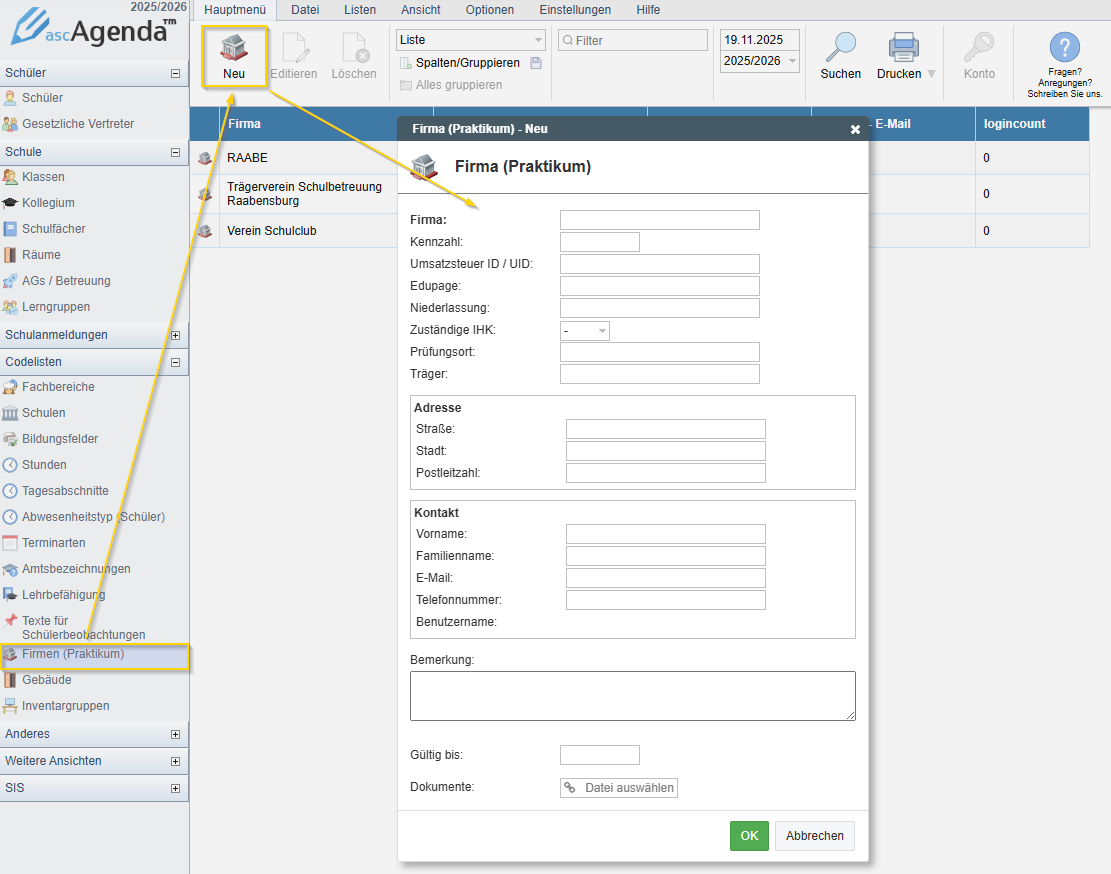Screen dimensions: 1111x874
Task: Click the Neu building icon in toolbar
Action: tap(234, 49)
